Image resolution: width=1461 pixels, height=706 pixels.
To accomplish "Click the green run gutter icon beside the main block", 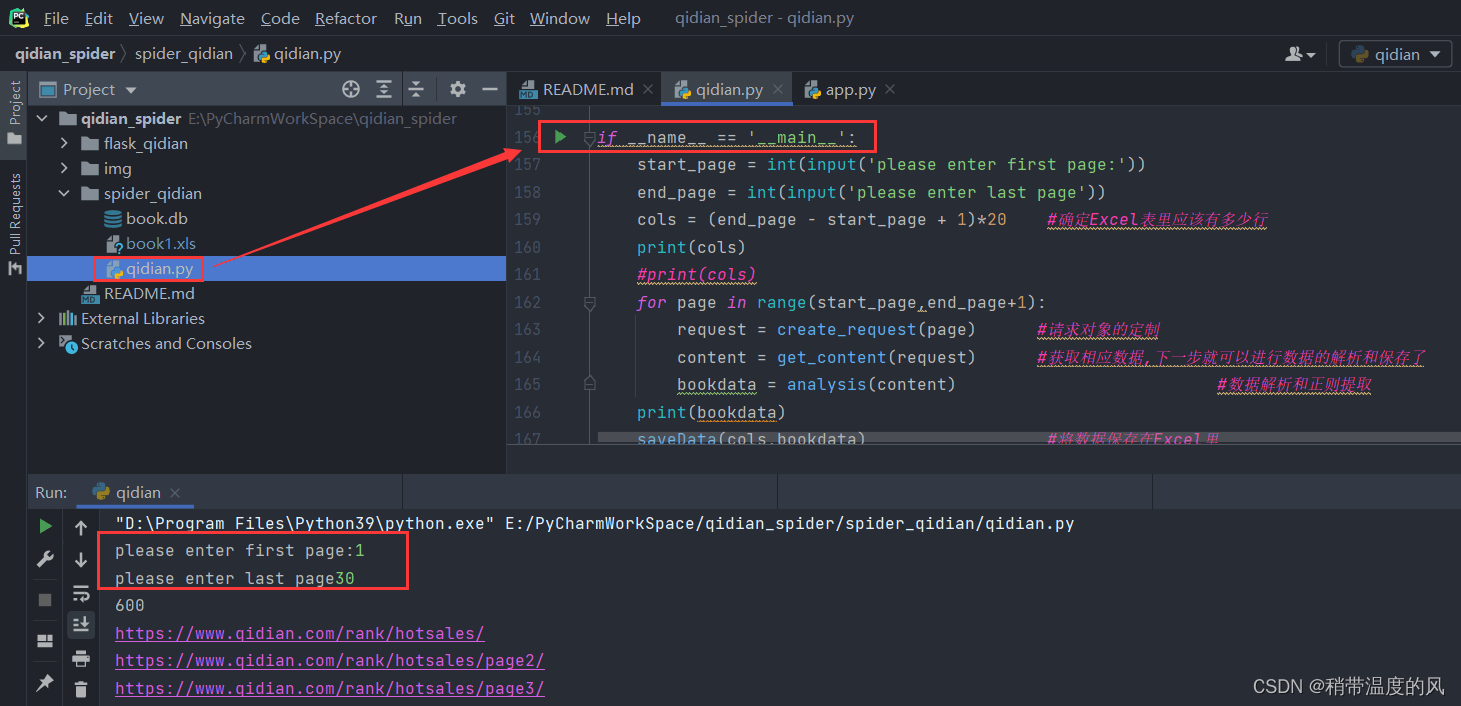I will [560, 136].
